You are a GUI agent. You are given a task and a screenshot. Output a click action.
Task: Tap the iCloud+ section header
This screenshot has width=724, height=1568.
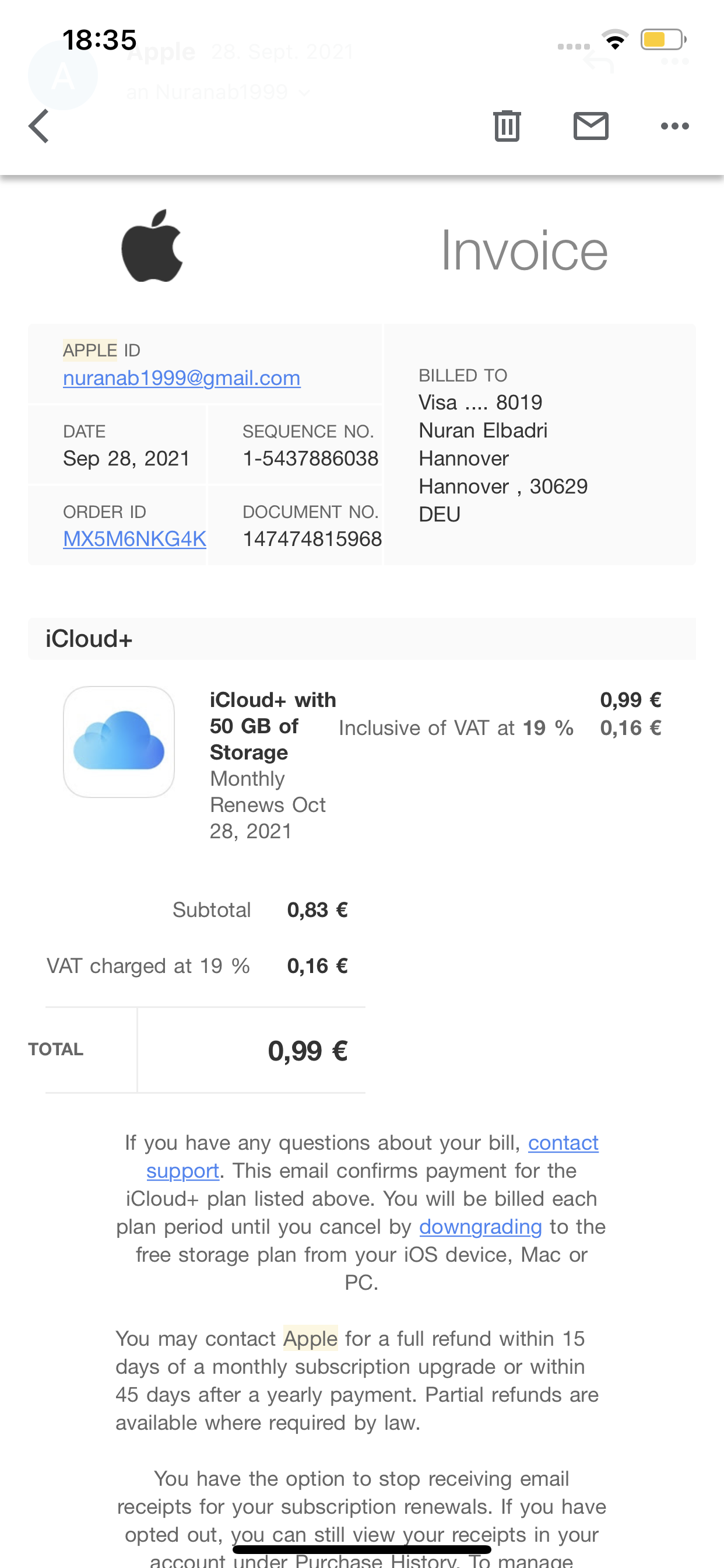(x=89, y=639)
